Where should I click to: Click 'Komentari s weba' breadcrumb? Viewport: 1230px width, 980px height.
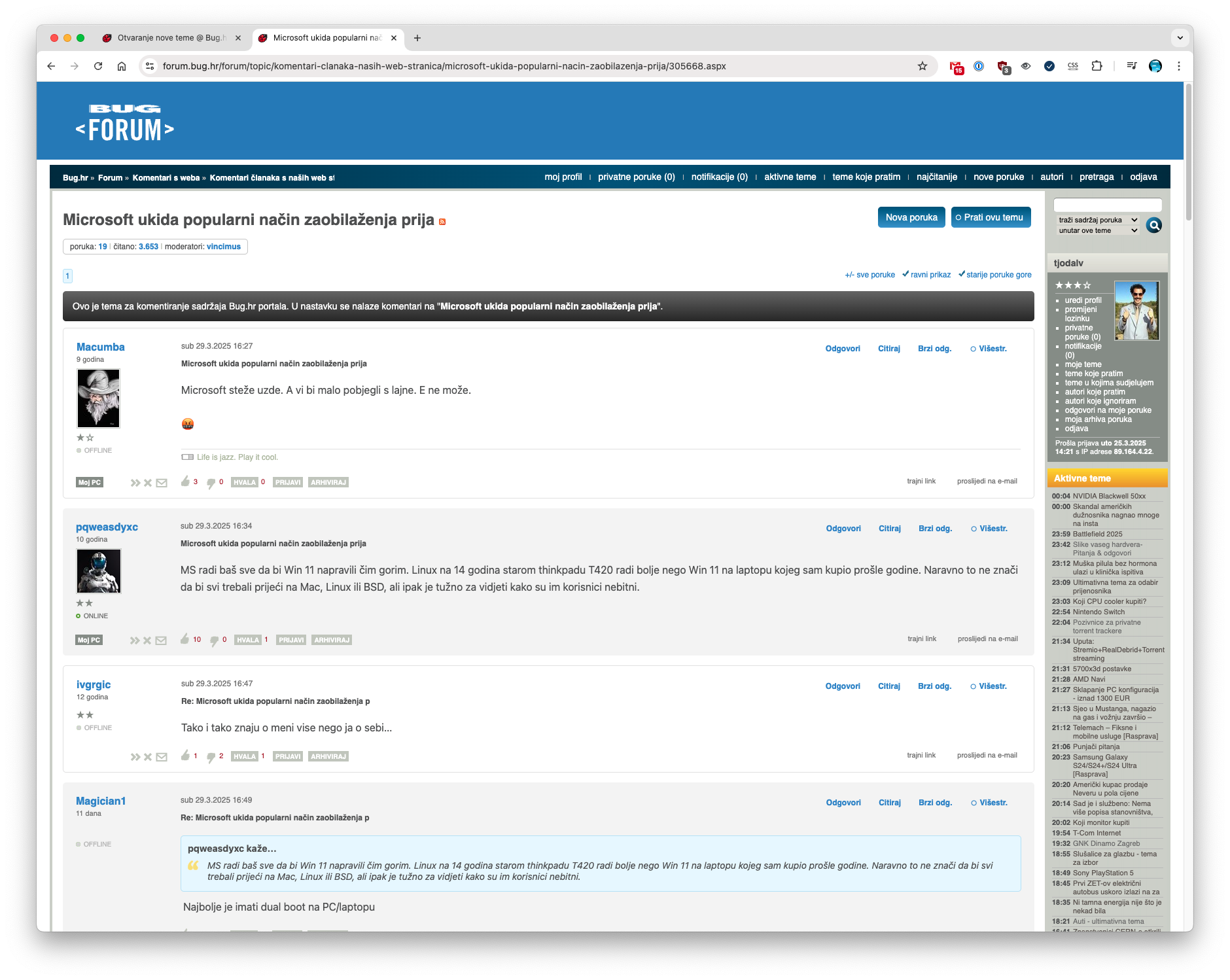coord(166,177)
